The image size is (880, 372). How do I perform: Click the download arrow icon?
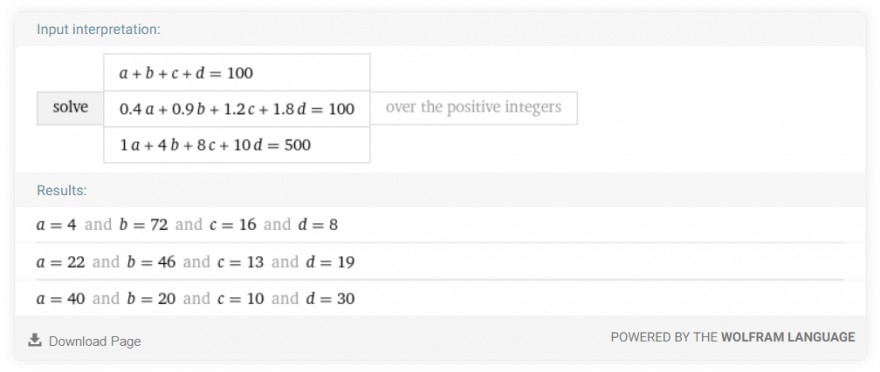35,340
